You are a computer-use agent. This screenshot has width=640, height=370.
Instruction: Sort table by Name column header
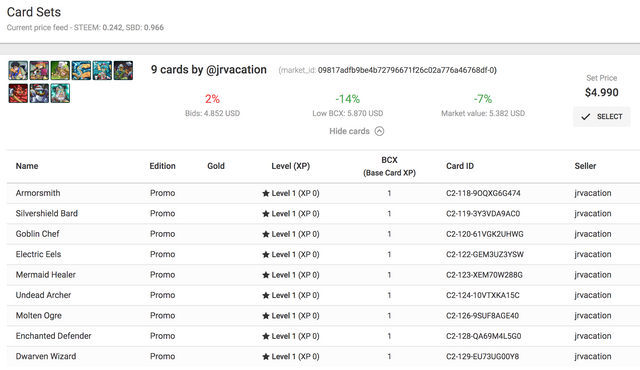pos(27,166)
